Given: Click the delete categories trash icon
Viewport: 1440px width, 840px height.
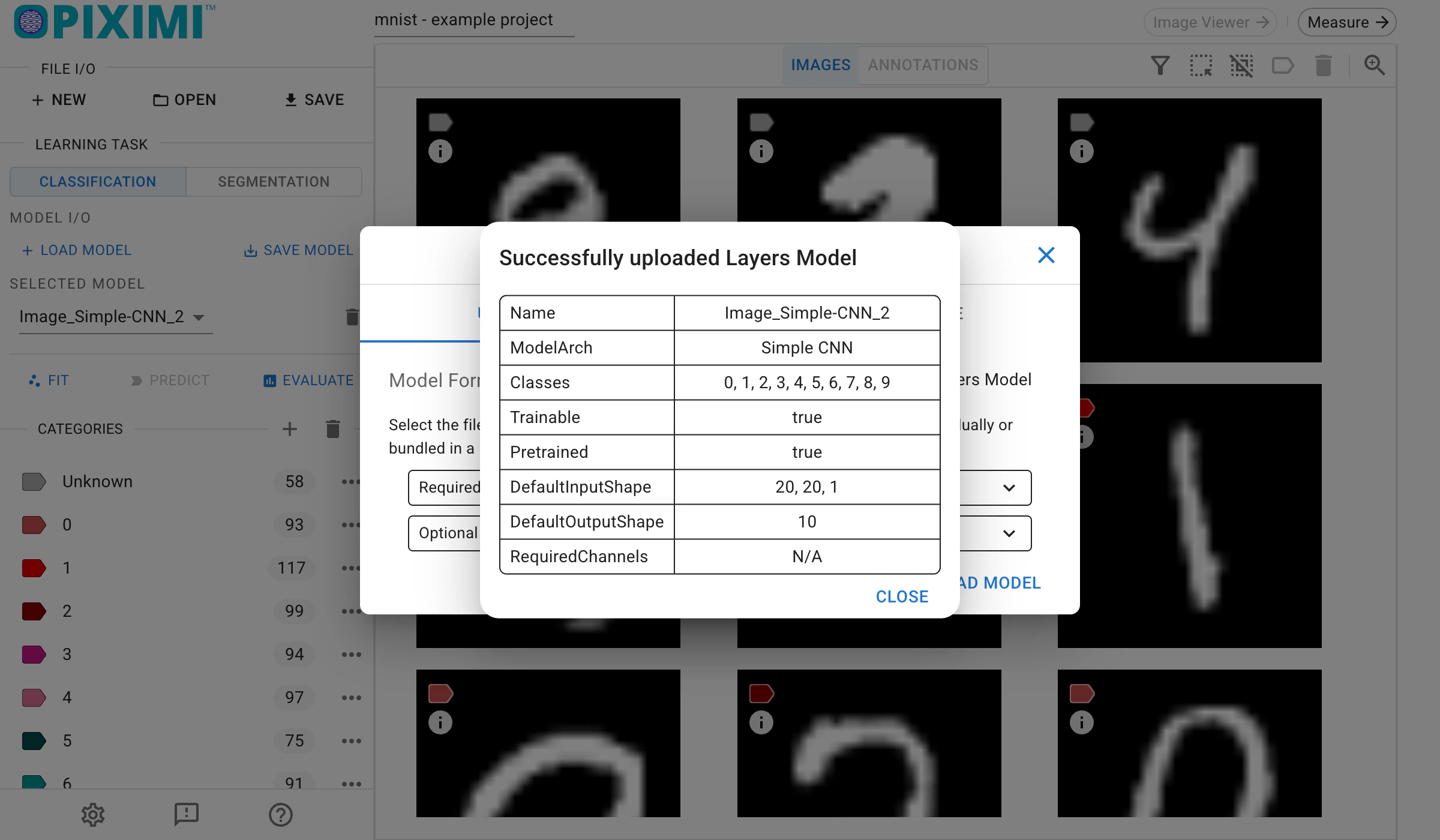Looking at the screenshot, I should [333, 429].
